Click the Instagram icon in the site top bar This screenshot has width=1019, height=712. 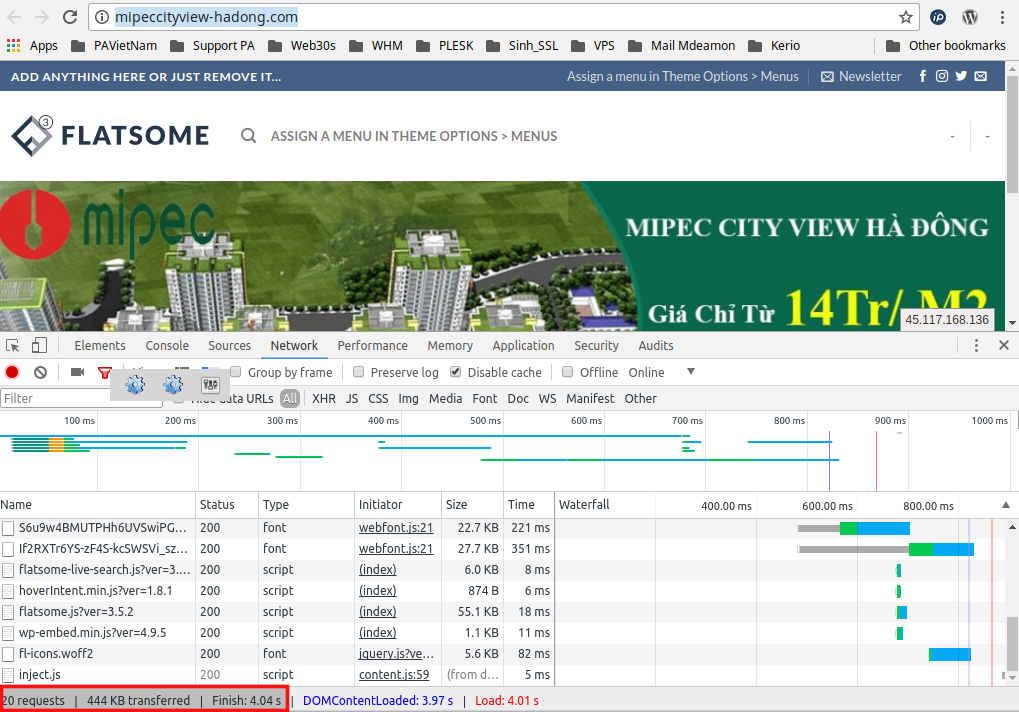point(942,76)
